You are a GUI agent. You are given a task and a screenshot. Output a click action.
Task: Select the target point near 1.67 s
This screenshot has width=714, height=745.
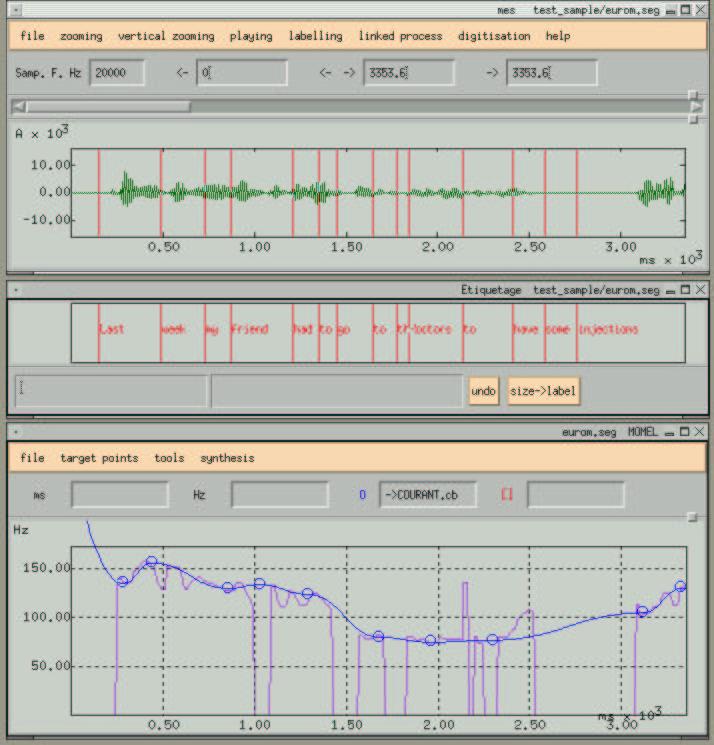[x=378, y=636]
